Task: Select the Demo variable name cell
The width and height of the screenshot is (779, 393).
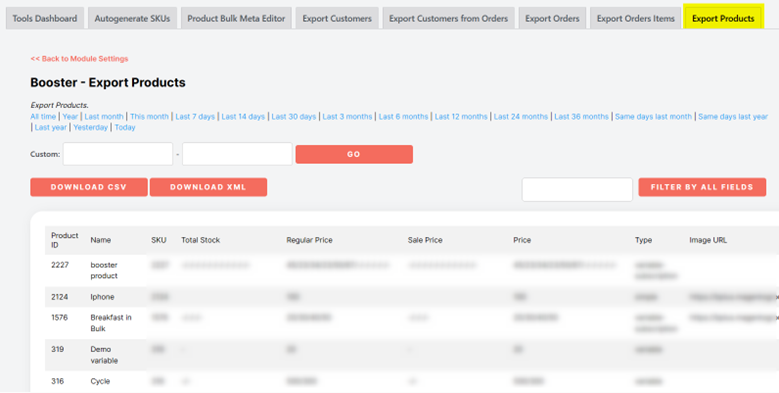Action: click(x=104, y=355)
